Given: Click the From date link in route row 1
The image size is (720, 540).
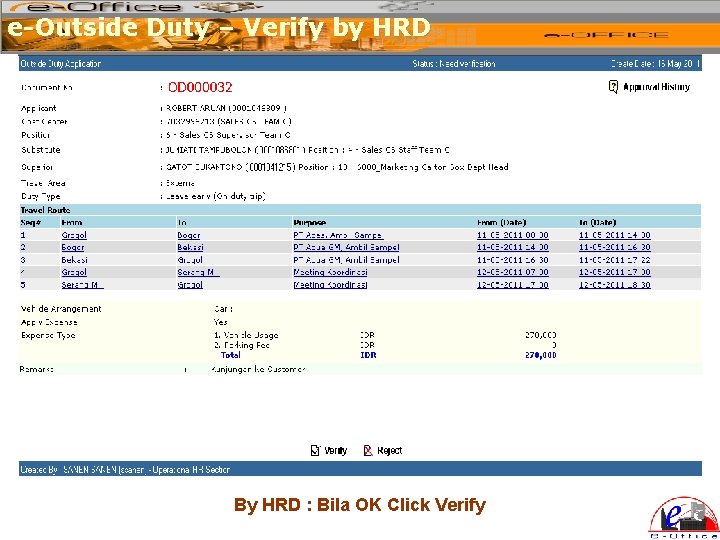Looking at the screenshot, I should [x=512, y=235].
